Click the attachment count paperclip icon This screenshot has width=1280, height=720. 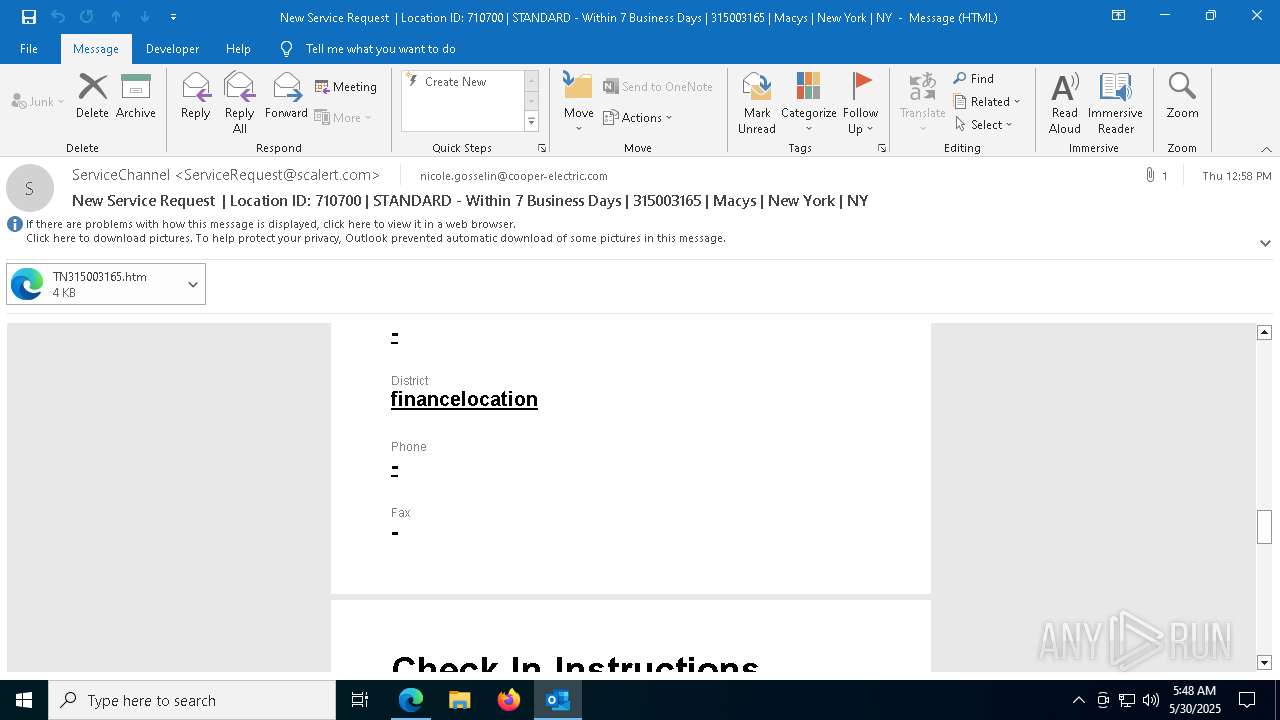[x=1151, y=176]
